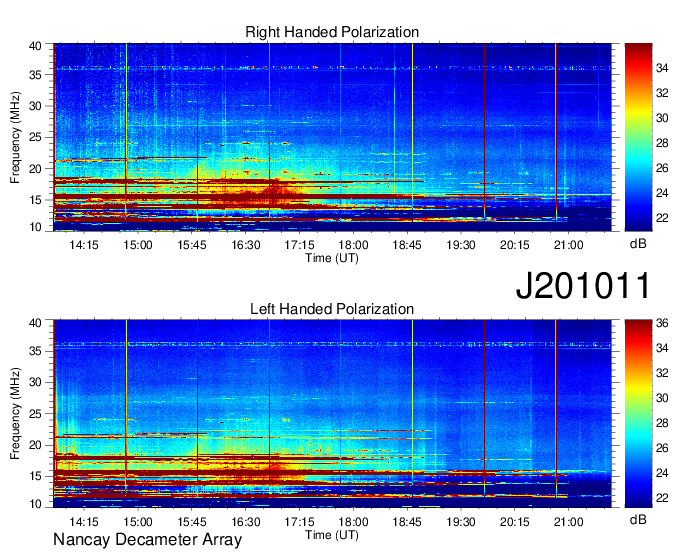This screenshot has width=680, height=552.
Task: Click the 19:30 time tick of the upper plot
Action: point(461,245)
